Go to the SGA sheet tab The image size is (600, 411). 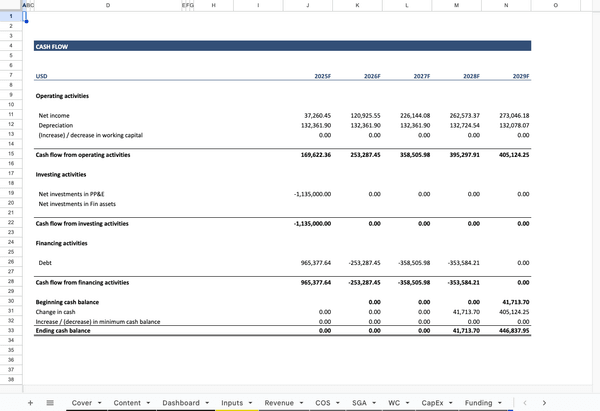(359, 401)
